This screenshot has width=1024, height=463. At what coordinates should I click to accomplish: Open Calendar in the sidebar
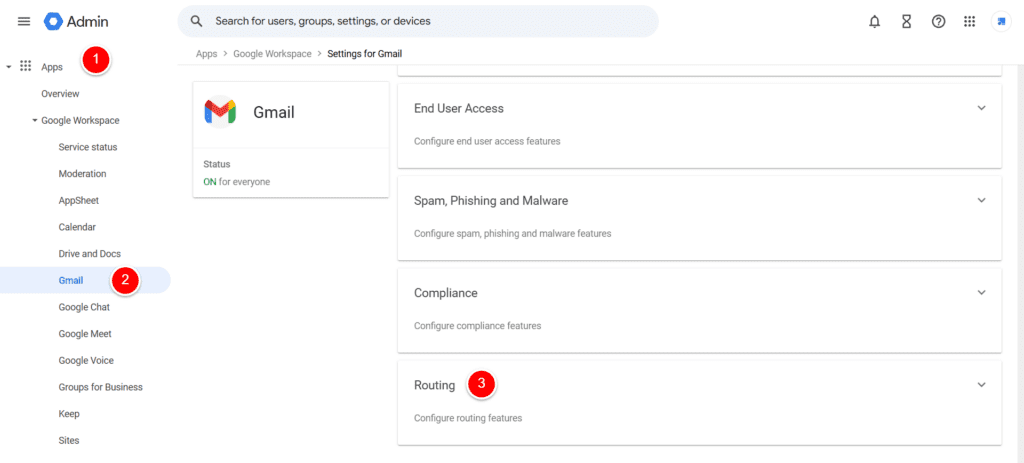pyautogui.click(x=77, y=227)
